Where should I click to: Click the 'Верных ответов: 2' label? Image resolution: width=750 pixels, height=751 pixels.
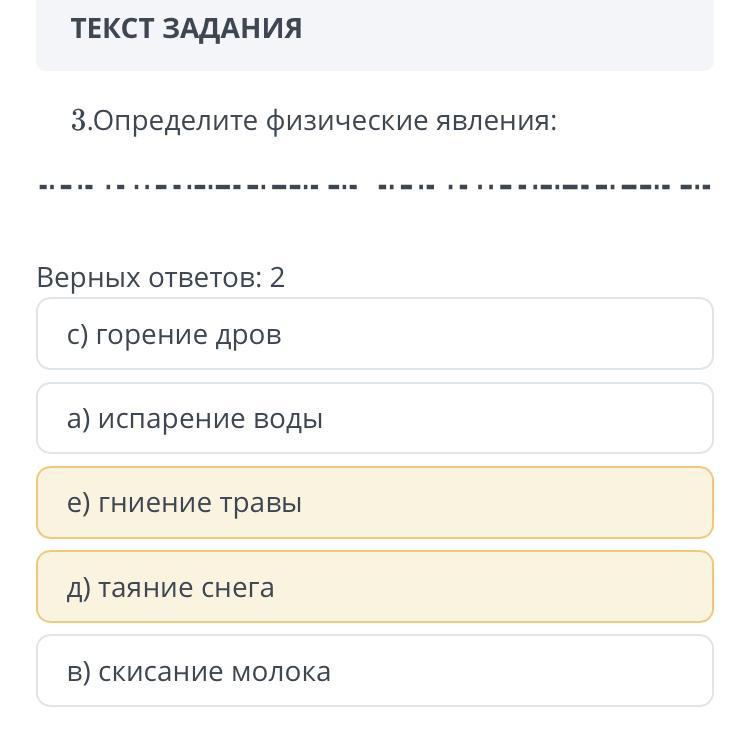[161, 277]
